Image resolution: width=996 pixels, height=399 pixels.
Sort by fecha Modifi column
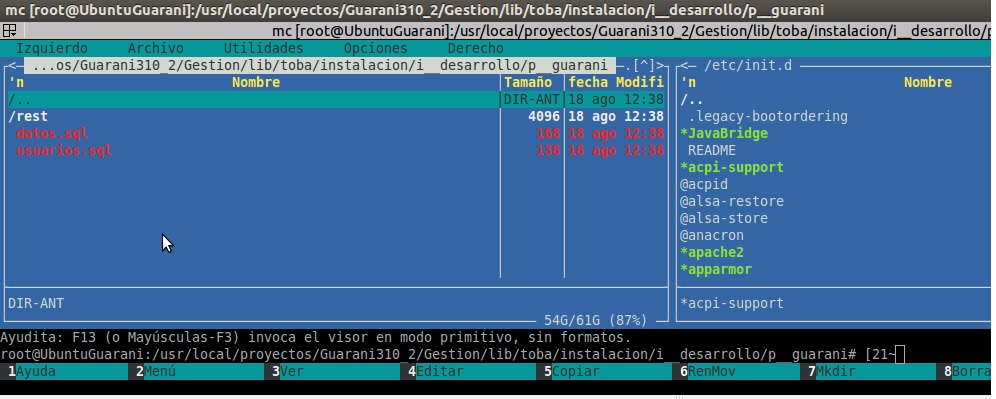click(x=616, y=83)
